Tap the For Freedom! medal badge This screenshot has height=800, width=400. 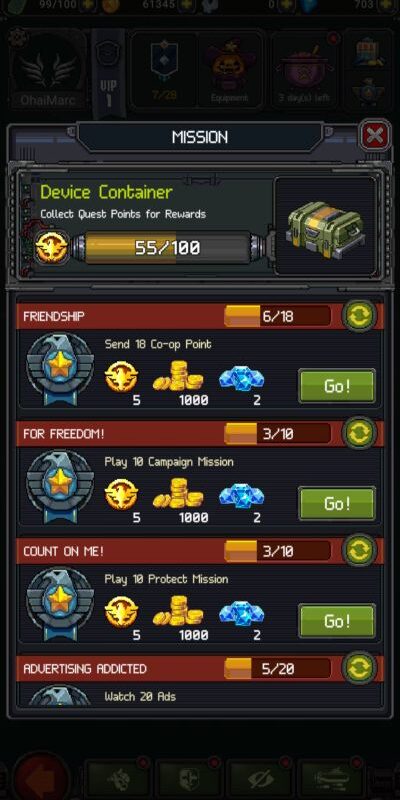(x=60, y=486)
